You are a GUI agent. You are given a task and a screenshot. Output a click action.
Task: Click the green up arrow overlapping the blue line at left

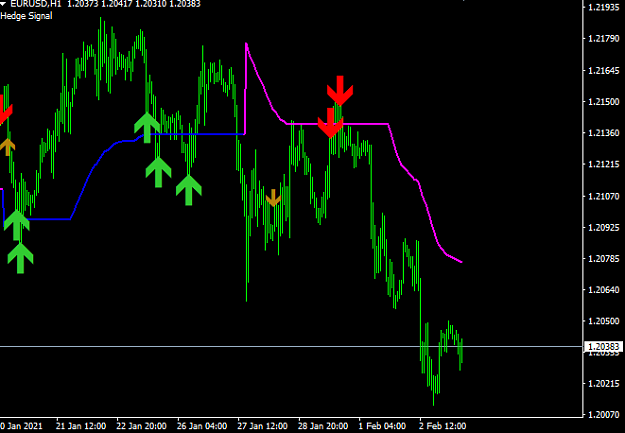point(17,226)
